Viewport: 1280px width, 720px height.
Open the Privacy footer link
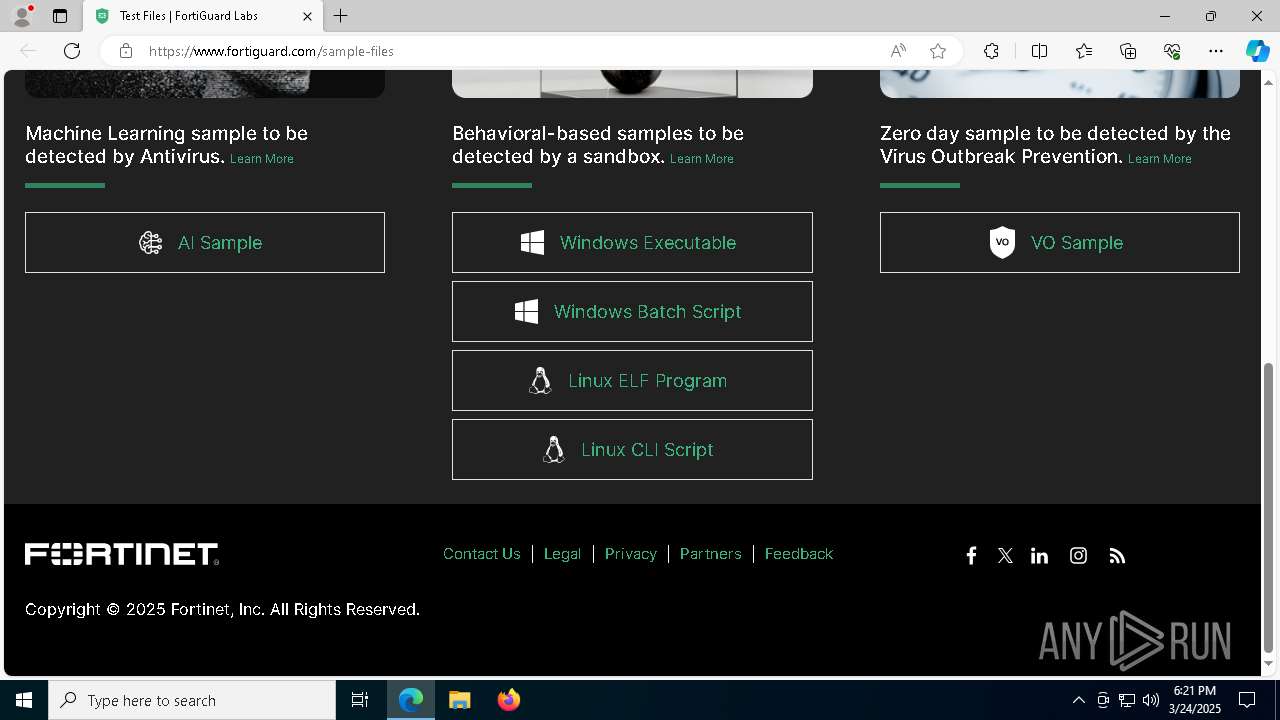click(x=631, y=553)
